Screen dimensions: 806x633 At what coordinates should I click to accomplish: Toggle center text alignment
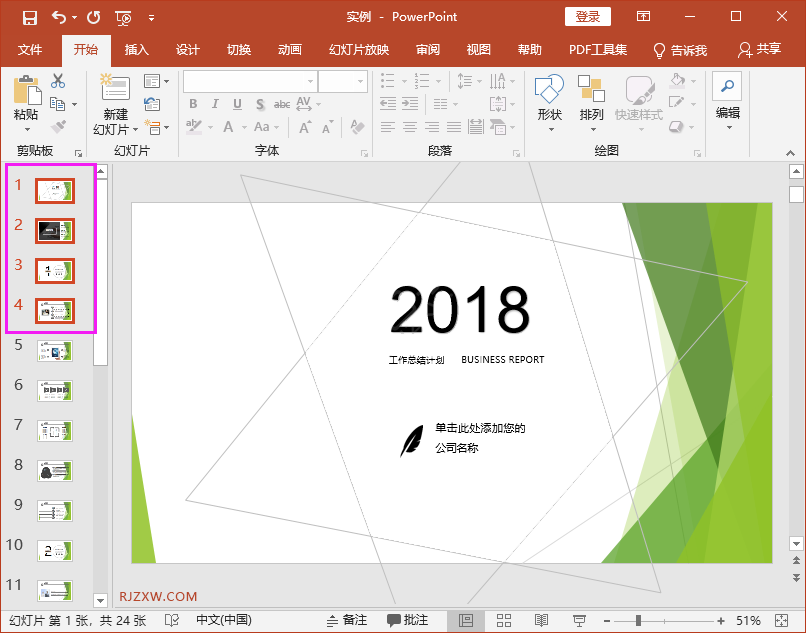(410, 126)
